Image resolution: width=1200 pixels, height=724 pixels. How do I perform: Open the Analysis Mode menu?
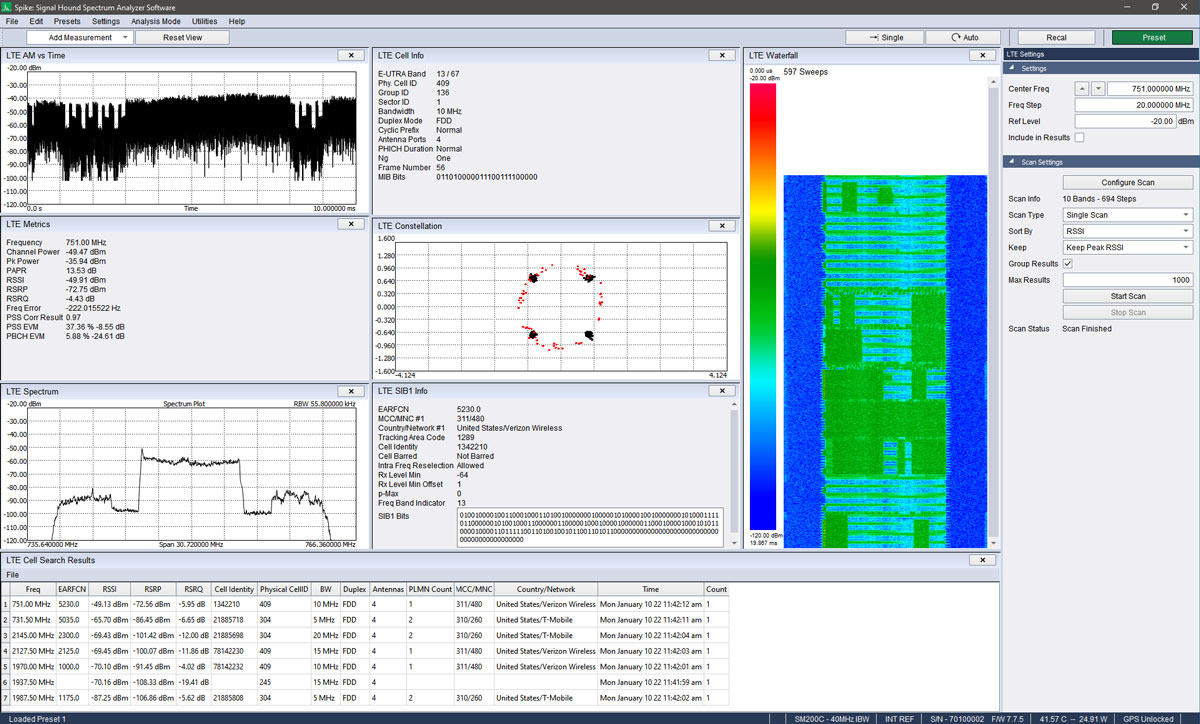click(155, 21)
